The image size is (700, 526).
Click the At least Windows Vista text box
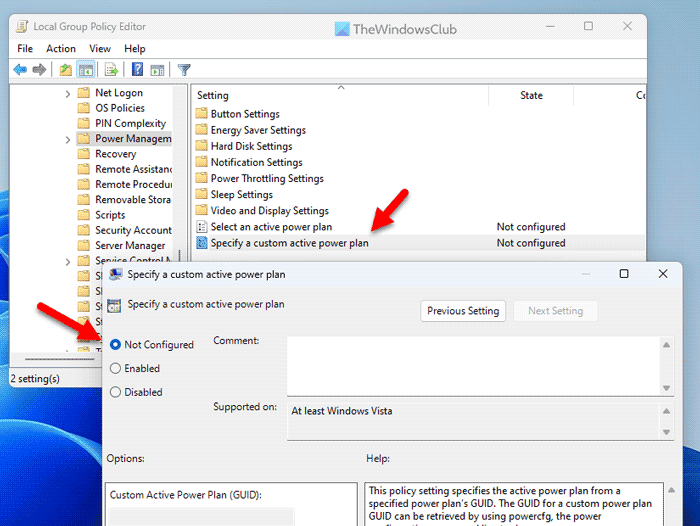[474, 421]
